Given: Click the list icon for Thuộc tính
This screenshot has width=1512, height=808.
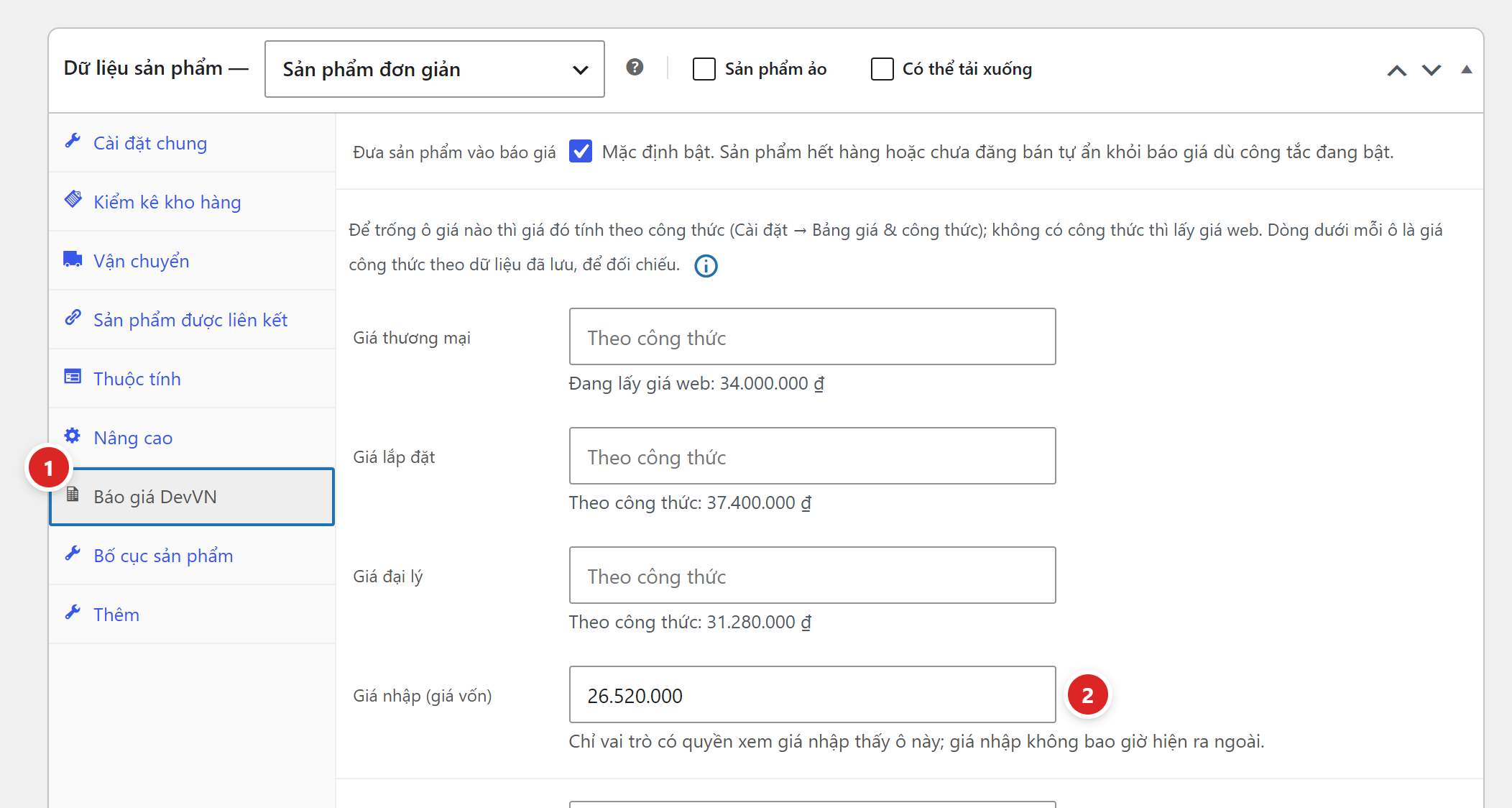Looking at the screenshot, I should 73,377.
